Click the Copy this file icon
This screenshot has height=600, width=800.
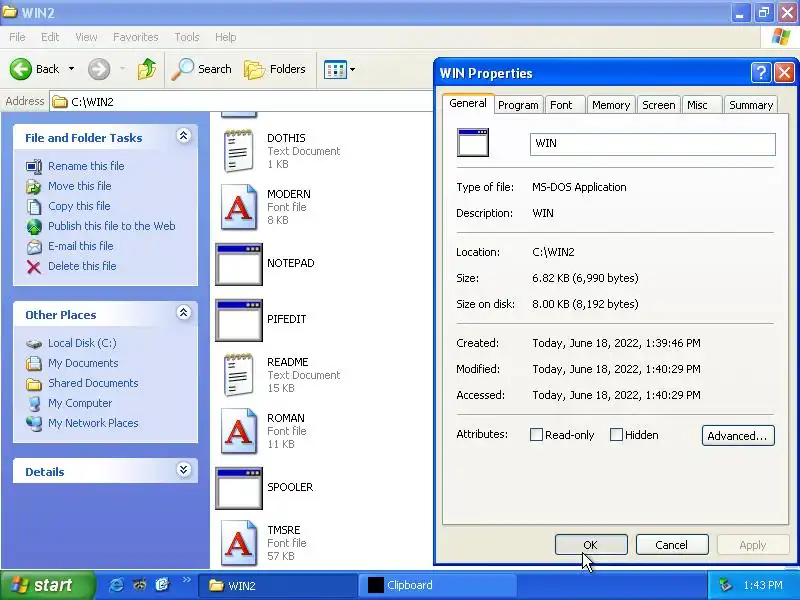click(34, 206)
